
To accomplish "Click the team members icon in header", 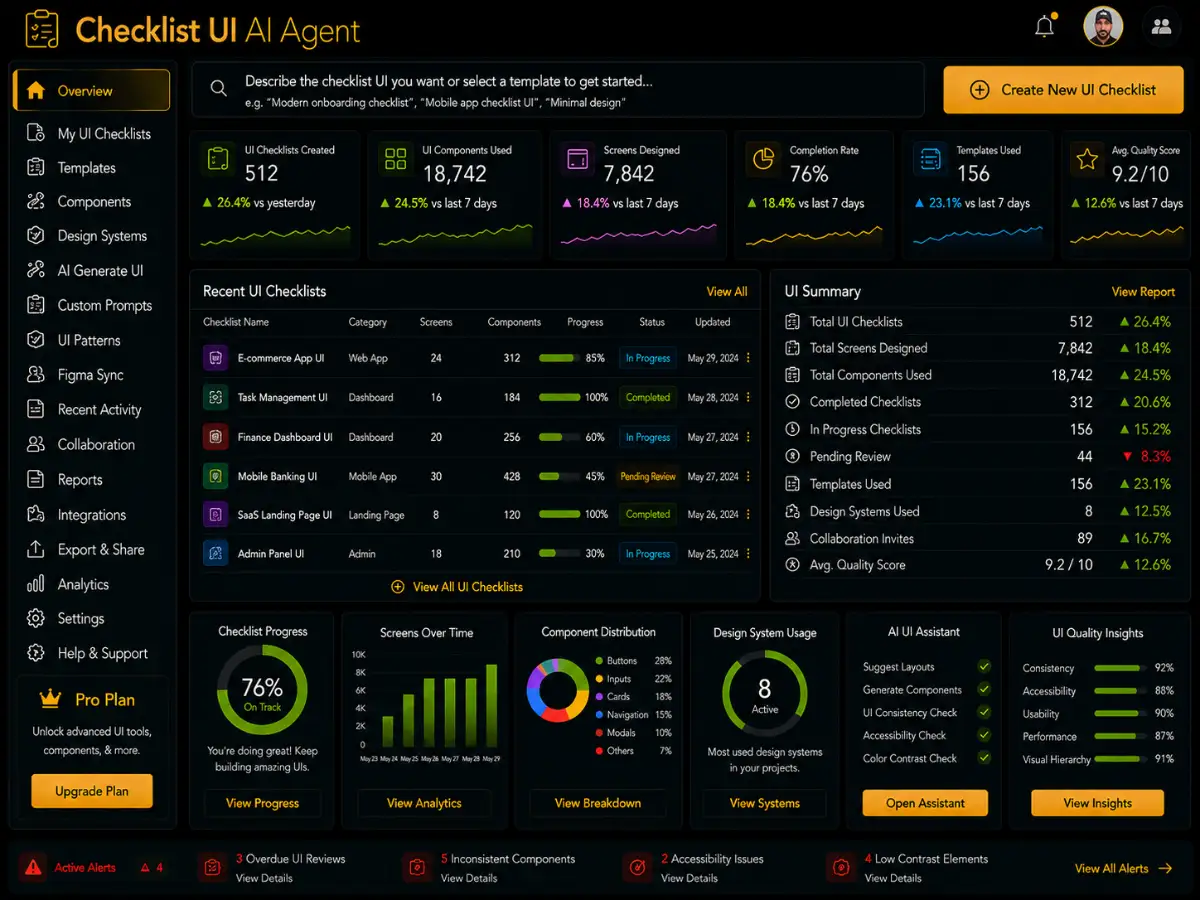I will point(1161,27).
